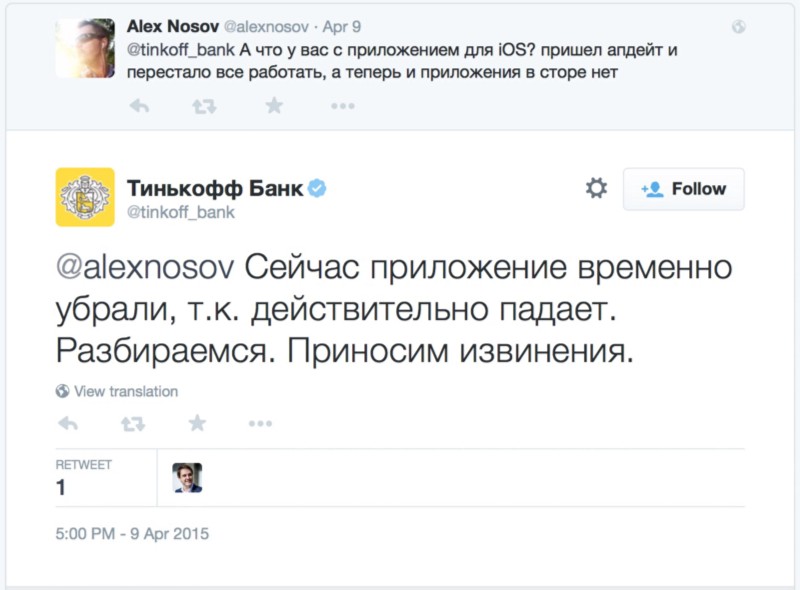Click the 5:00 PM - 9 Apr 2015 timestamp
This screenshot has height=590, width=800.
click(132, 533)
